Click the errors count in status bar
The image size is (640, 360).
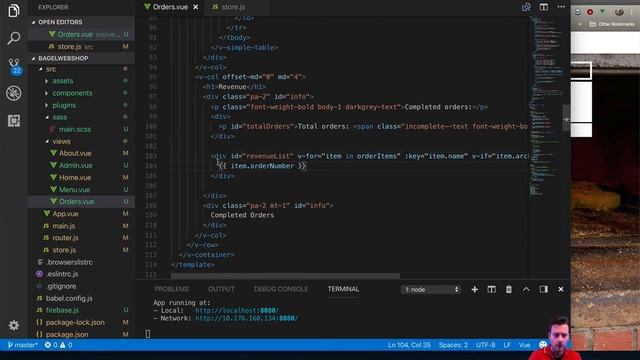click(x=51, y=345)
